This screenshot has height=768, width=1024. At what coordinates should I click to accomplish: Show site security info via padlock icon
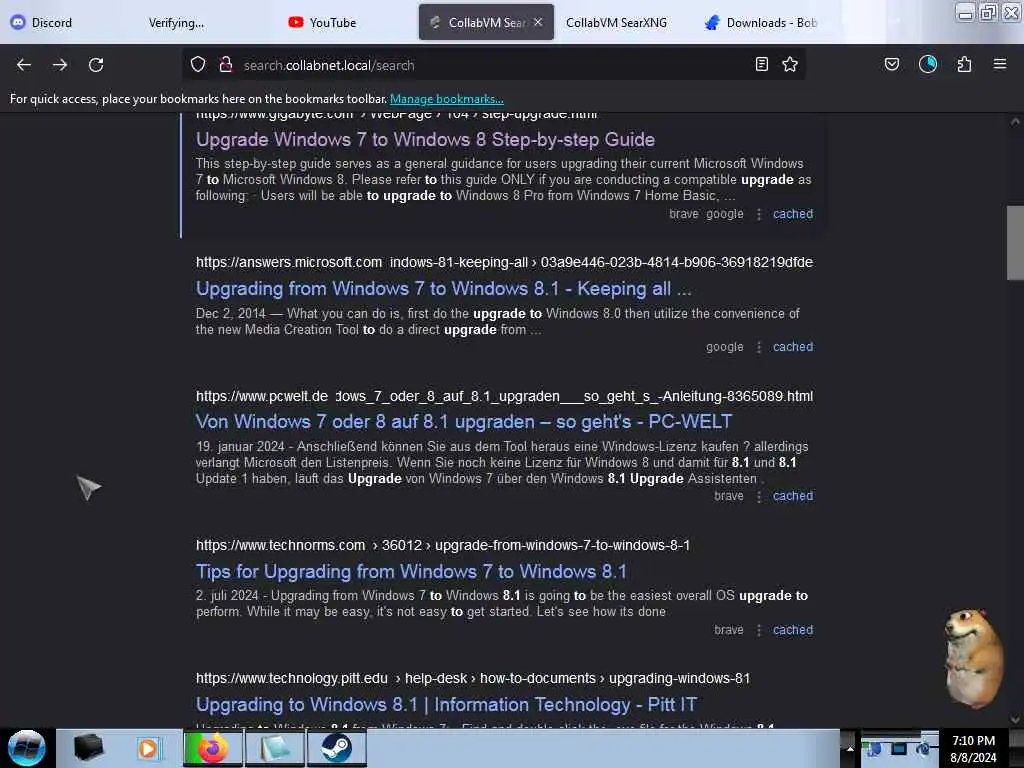pos(226,64)
